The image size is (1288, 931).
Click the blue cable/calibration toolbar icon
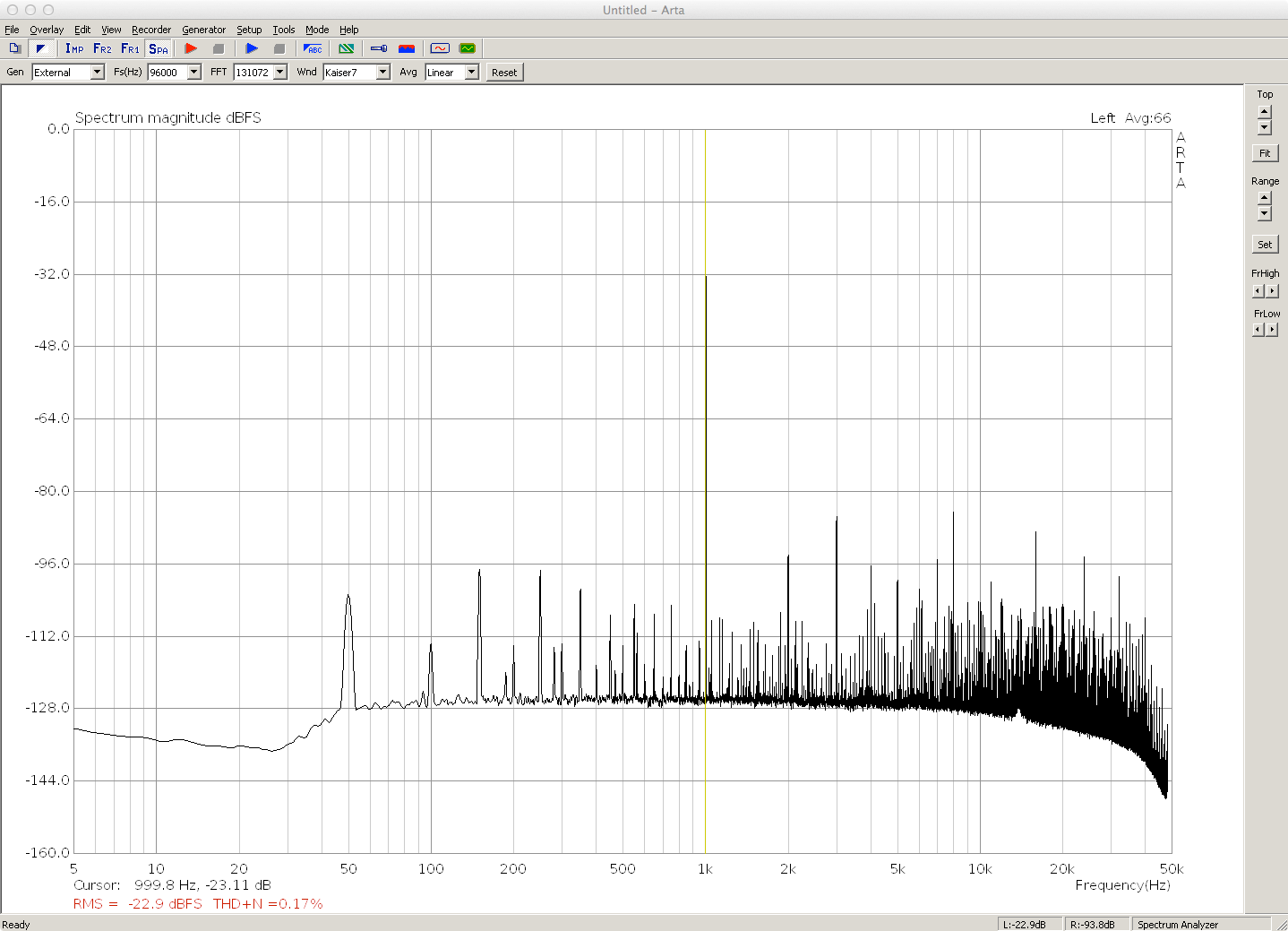(x=379, y=48)
